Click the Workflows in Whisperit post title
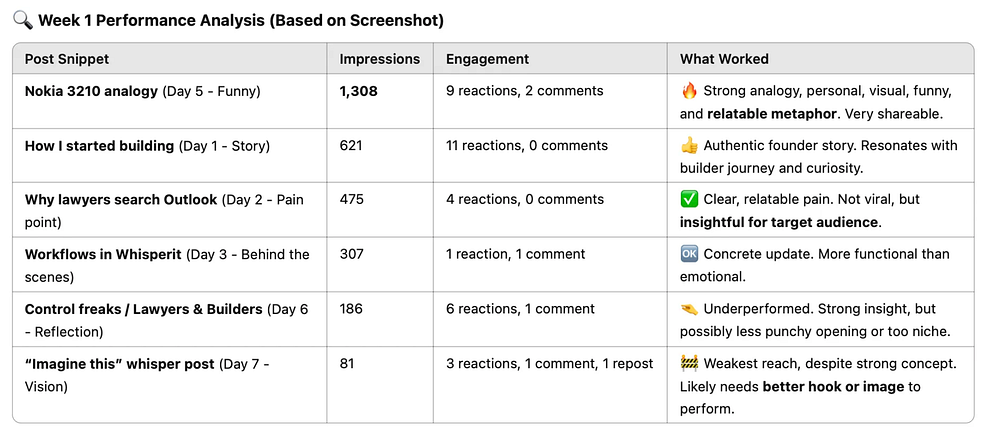The image size is (1000, 433). 103,254
